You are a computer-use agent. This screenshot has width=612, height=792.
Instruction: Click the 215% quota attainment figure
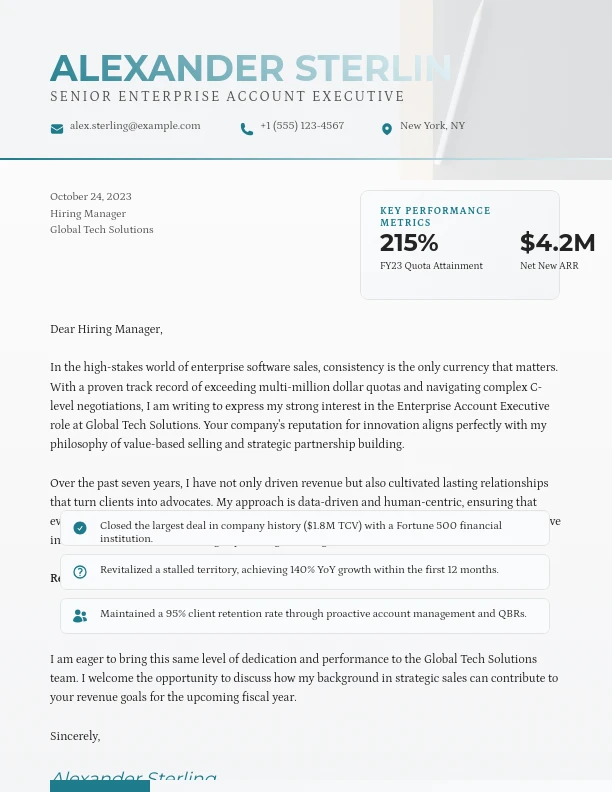[x=409, y=243]
